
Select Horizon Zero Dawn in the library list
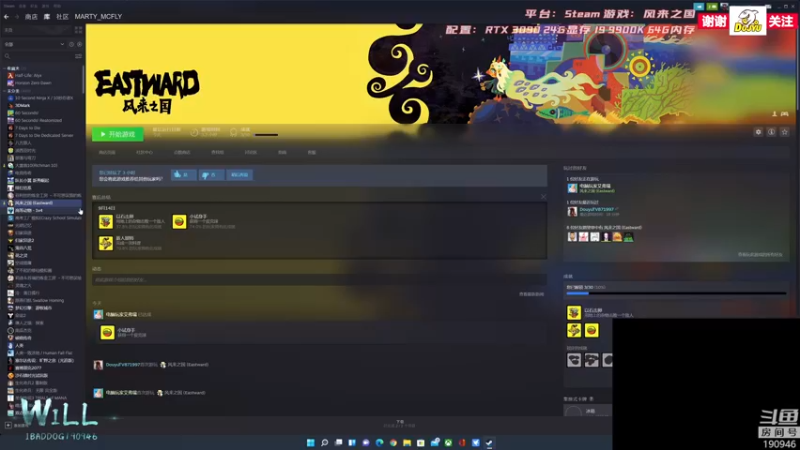tap(29, 83)
